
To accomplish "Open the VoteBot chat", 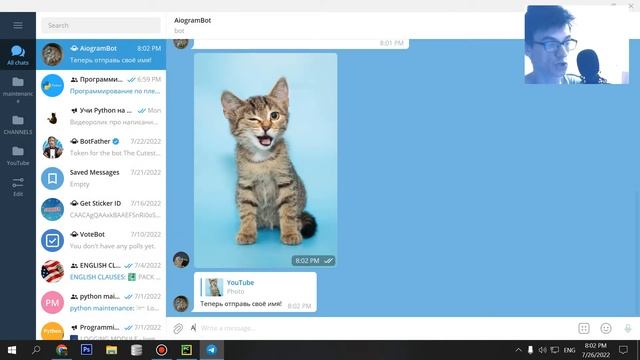I will click(101, 240).
